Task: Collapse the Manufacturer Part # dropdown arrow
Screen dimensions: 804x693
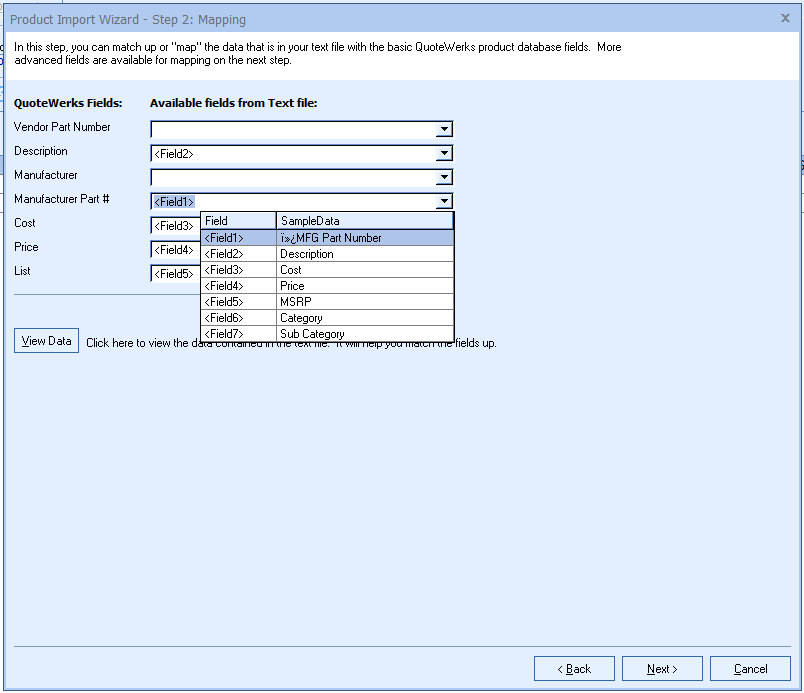Action: (444, 201)
